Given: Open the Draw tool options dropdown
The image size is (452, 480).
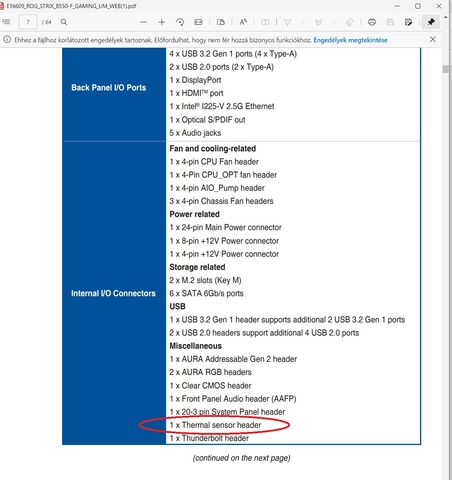Looking at the screenshot, I should 303,22.
